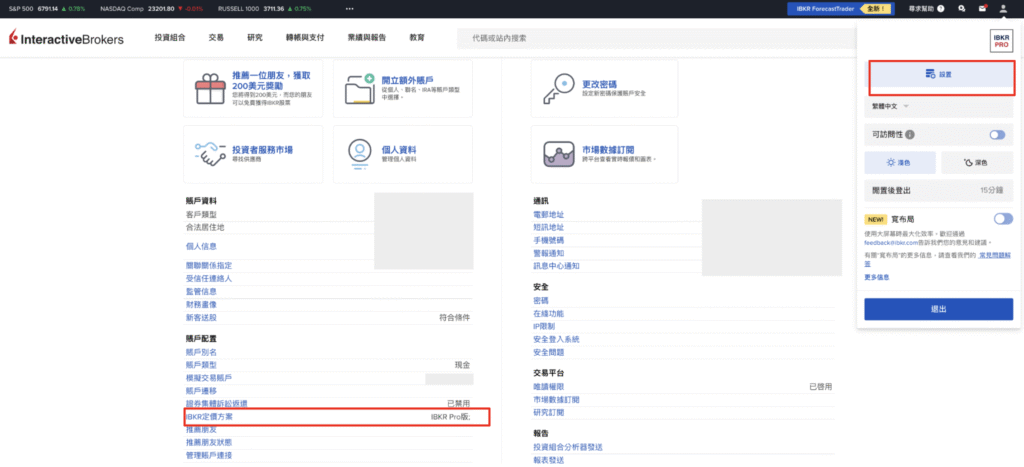Click the IBKR Pro版 value text
The height and width of the screenshot is (467, 1024).
[x=451, y=417]
